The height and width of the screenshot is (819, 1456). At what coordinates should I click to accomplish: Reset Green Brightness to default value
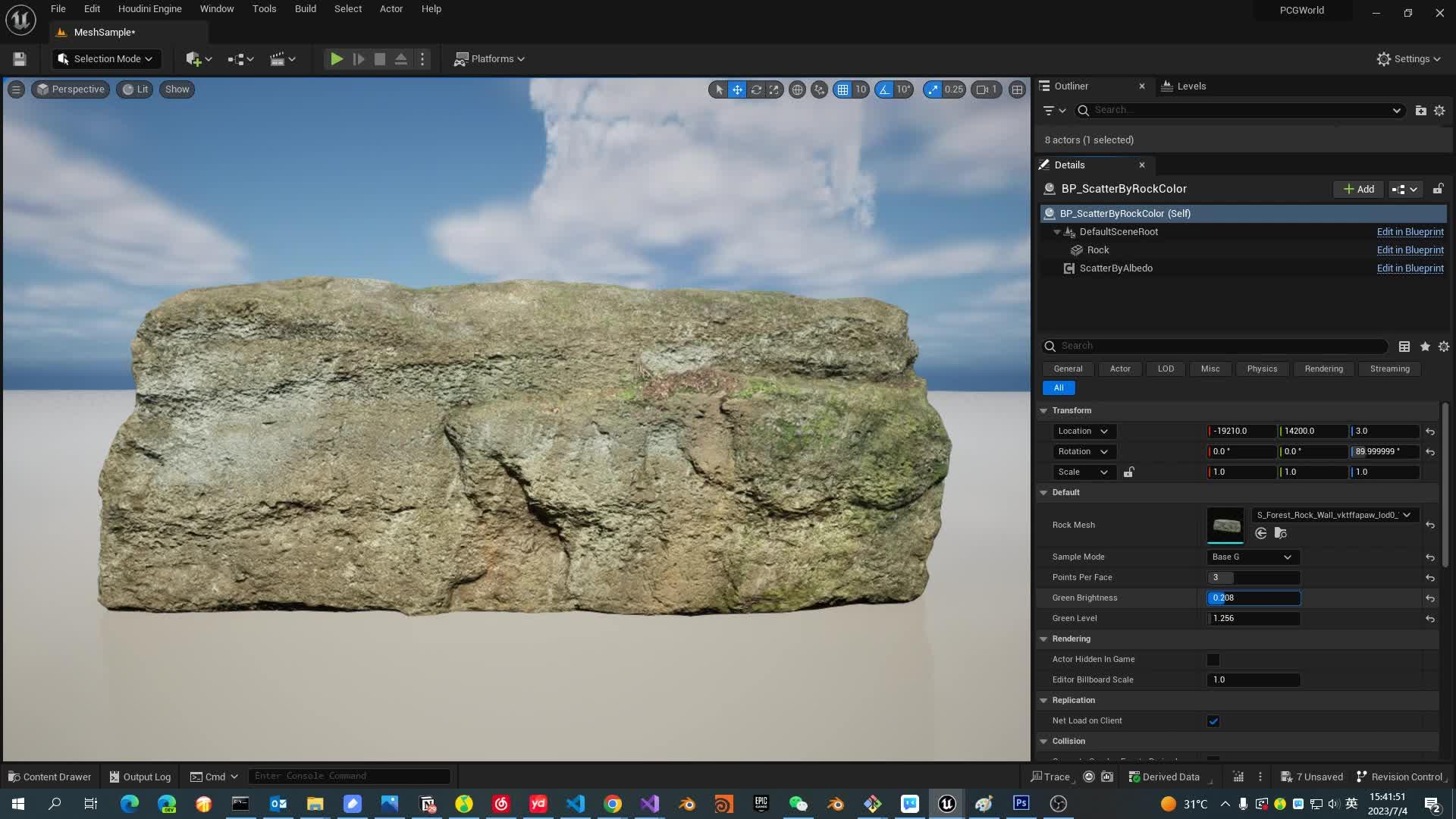tap(1429, 598)
